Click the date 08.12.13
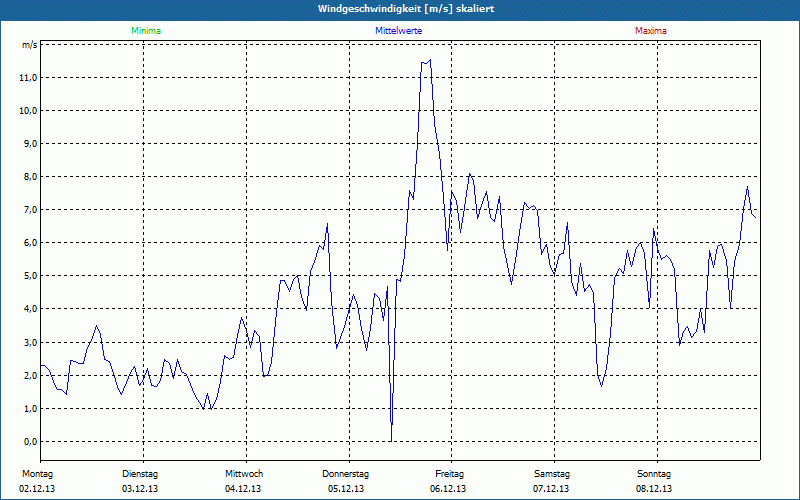The height and width of the screenshot is (500, 800). click(x=654, y=489)
